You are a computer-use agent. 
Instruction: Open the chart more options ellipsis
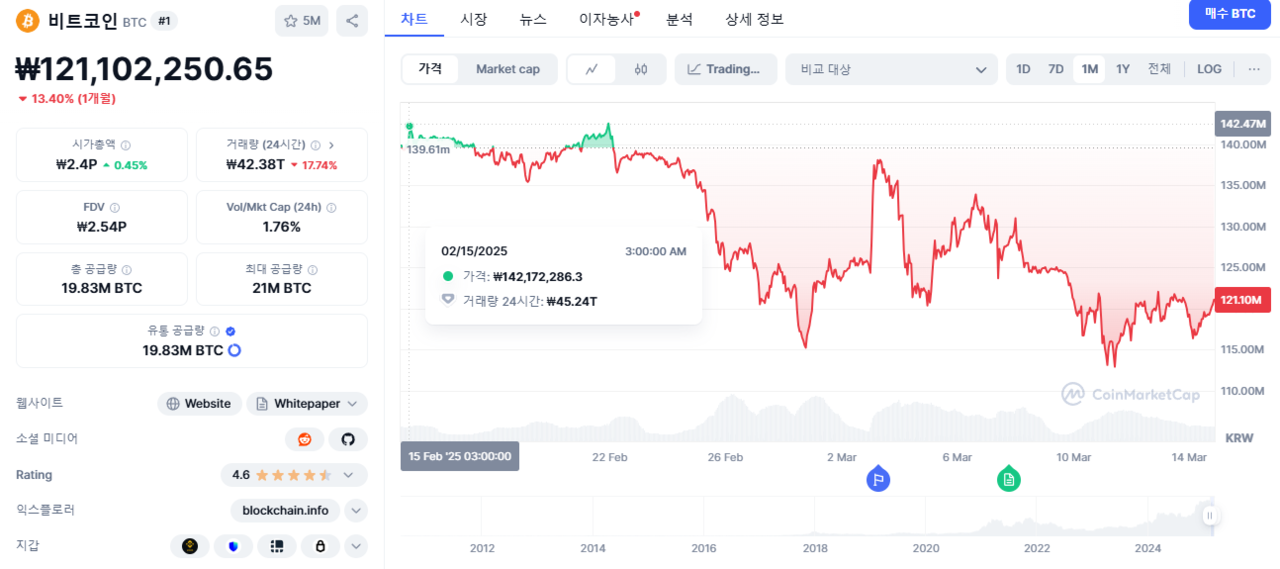(x=1254, y=69)
